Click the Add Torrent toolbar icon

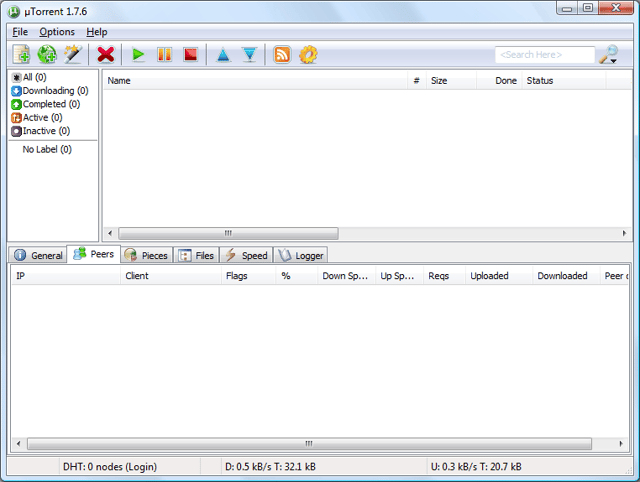coord(21,54)
